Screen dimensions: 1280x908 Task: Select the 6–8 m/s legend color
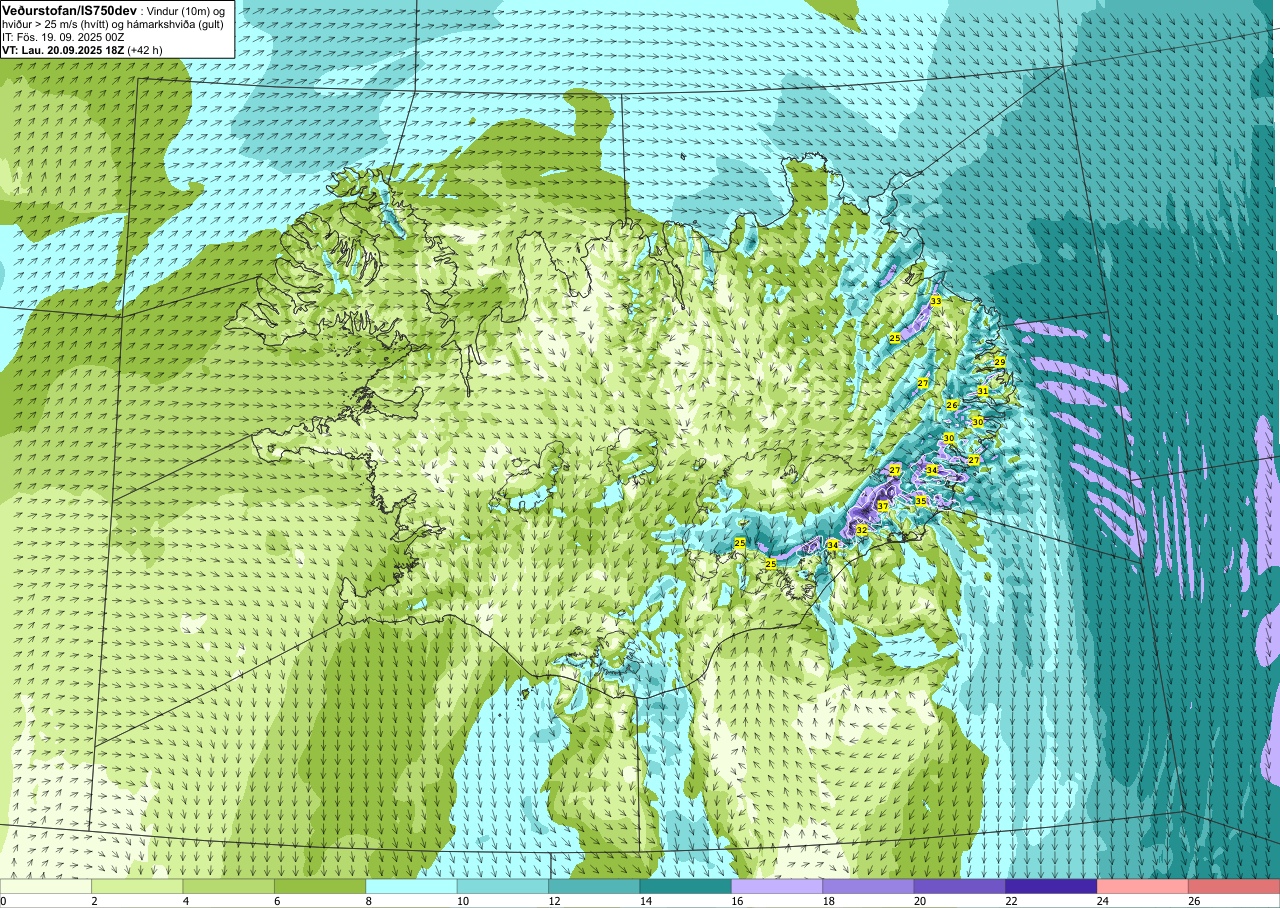pyautogui.click(x=320, y=886)
